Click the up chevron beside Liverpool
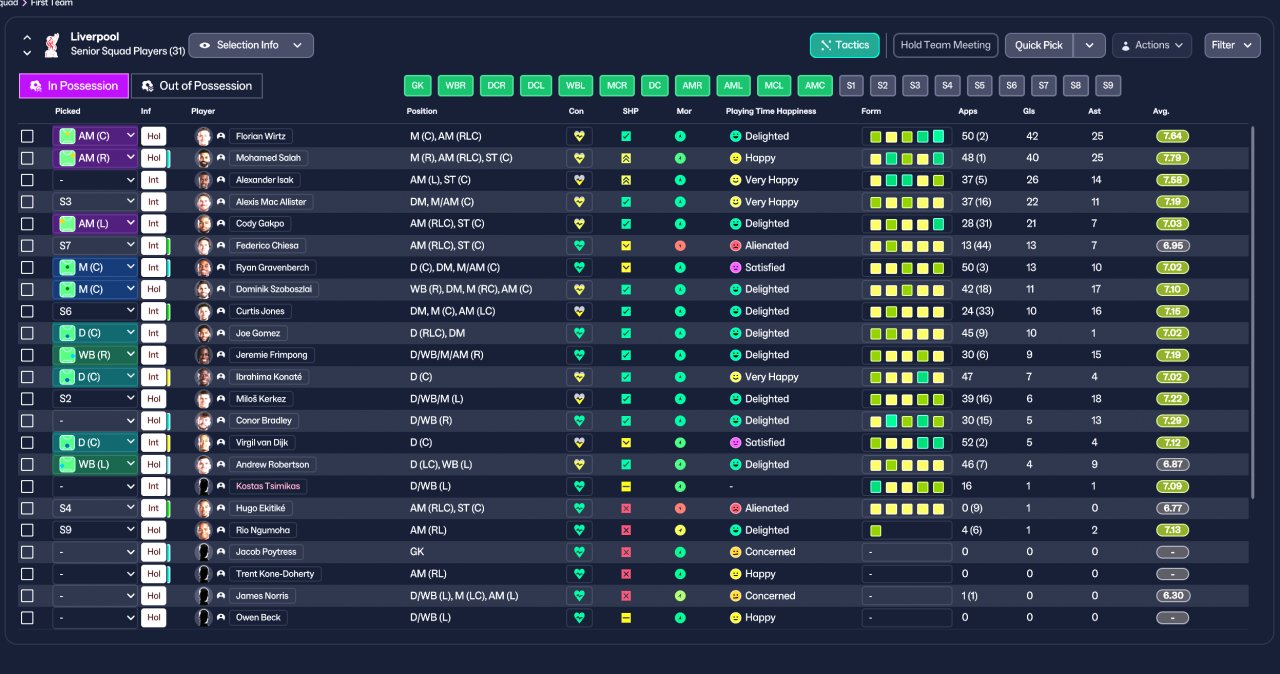 point(27,38)
